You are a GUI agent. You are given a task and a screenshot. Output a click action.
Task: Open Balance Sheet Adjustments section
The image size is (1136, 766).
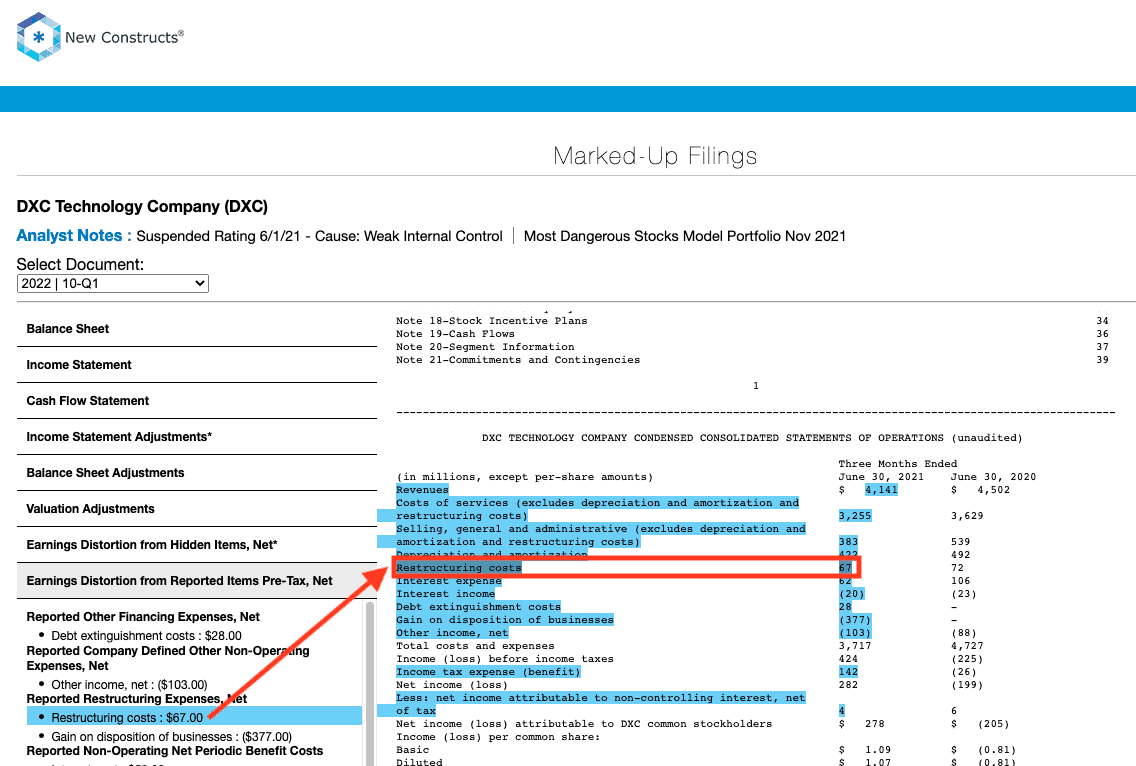pos(196,472)
